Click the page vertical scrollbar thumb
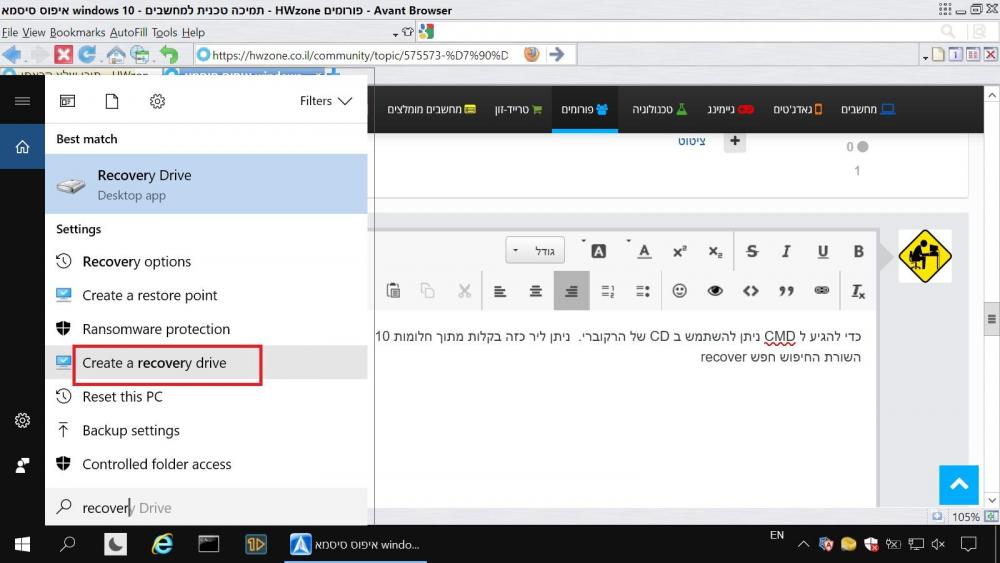1000x563 pixels. tap(992, 319)
